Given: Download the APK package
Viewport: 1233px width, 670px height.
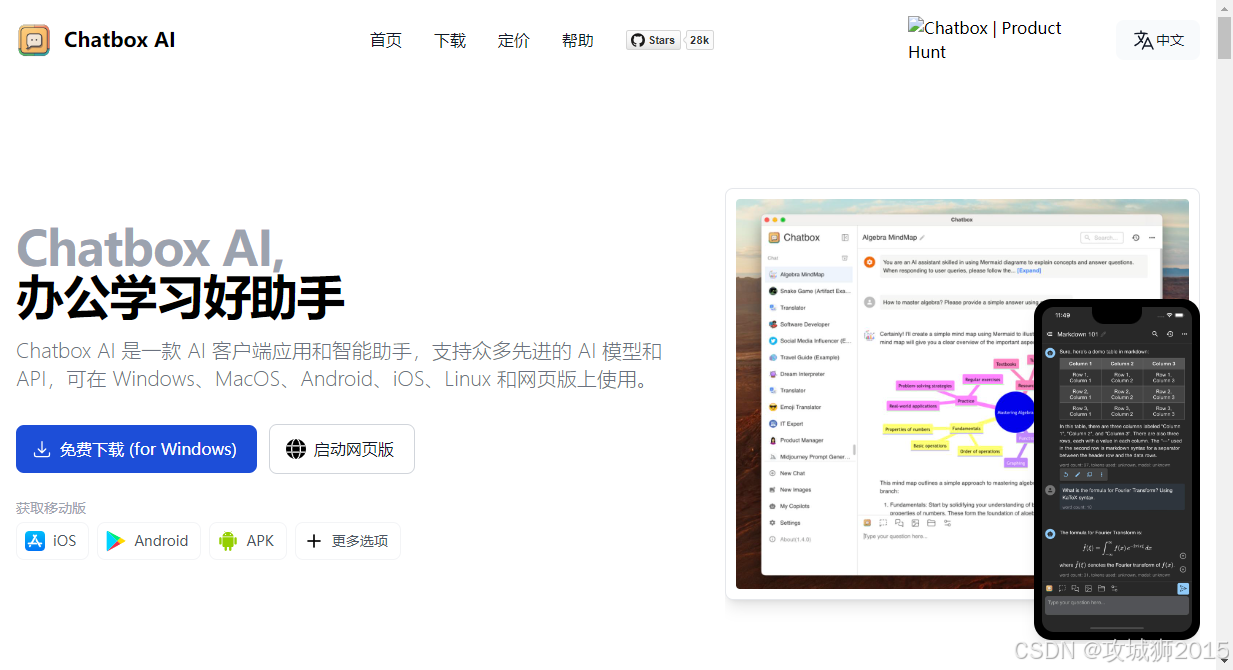Looking at the screenshot, I should pos(248,541).
